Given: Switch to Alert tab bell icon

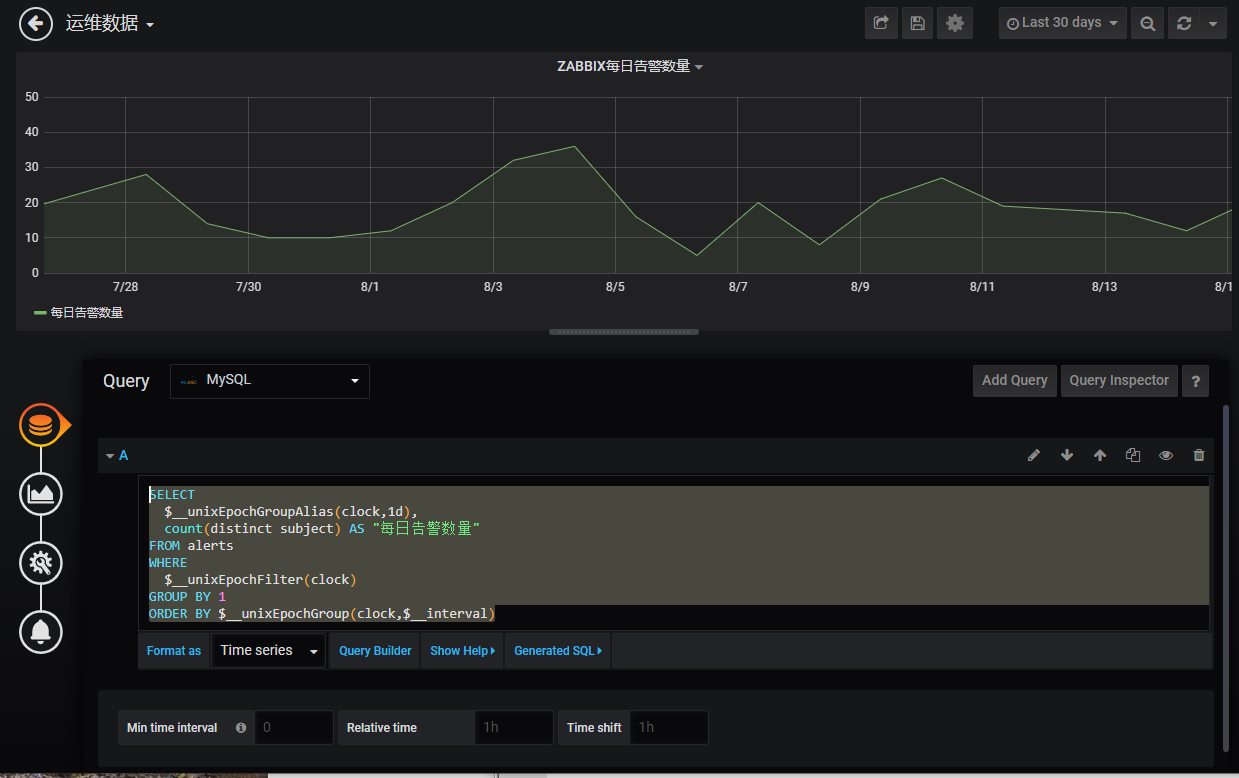Looking at the screenshot, I should [x=41, y=631].
